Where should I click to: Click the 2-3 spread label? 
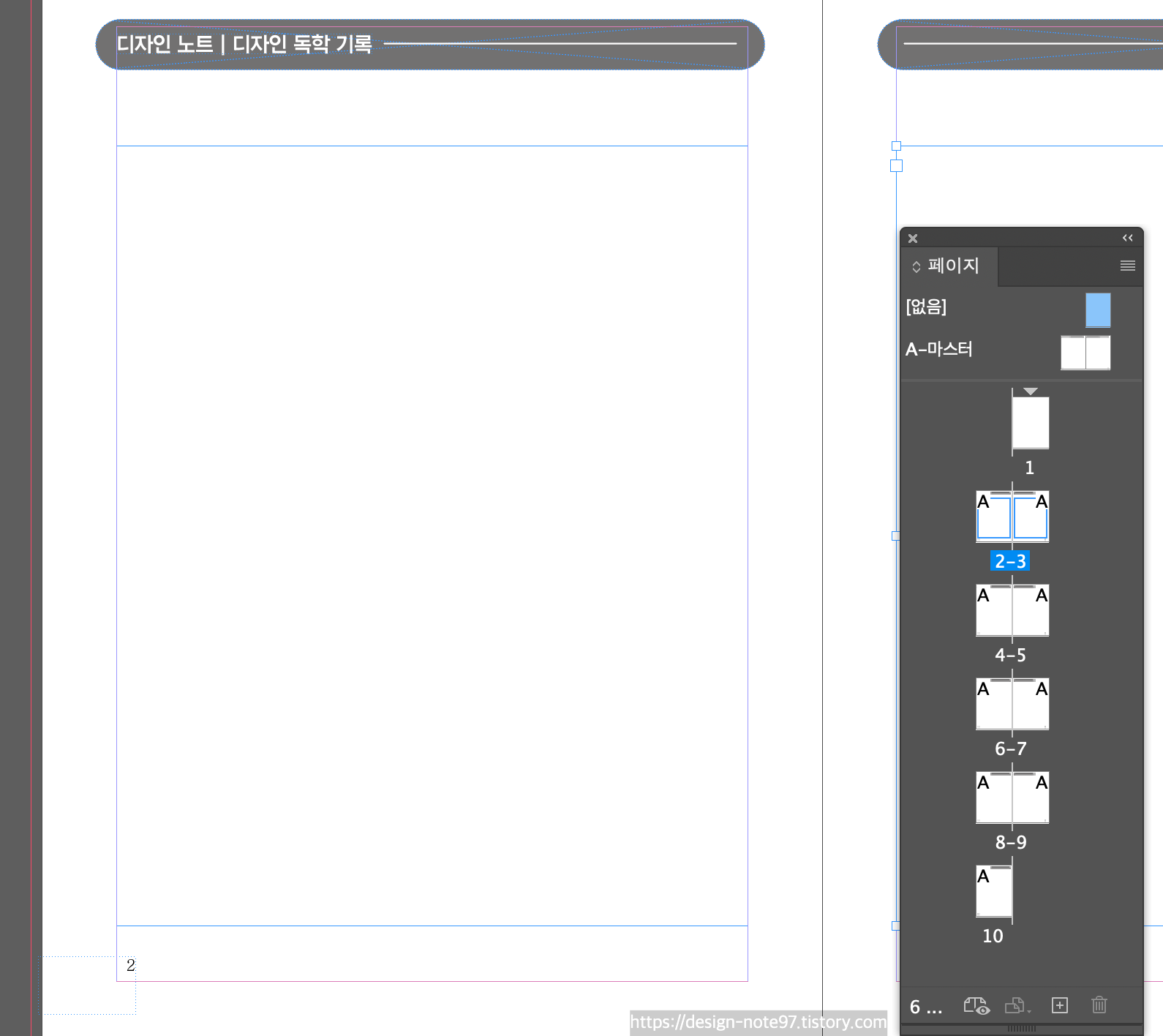coord(1010,561)
